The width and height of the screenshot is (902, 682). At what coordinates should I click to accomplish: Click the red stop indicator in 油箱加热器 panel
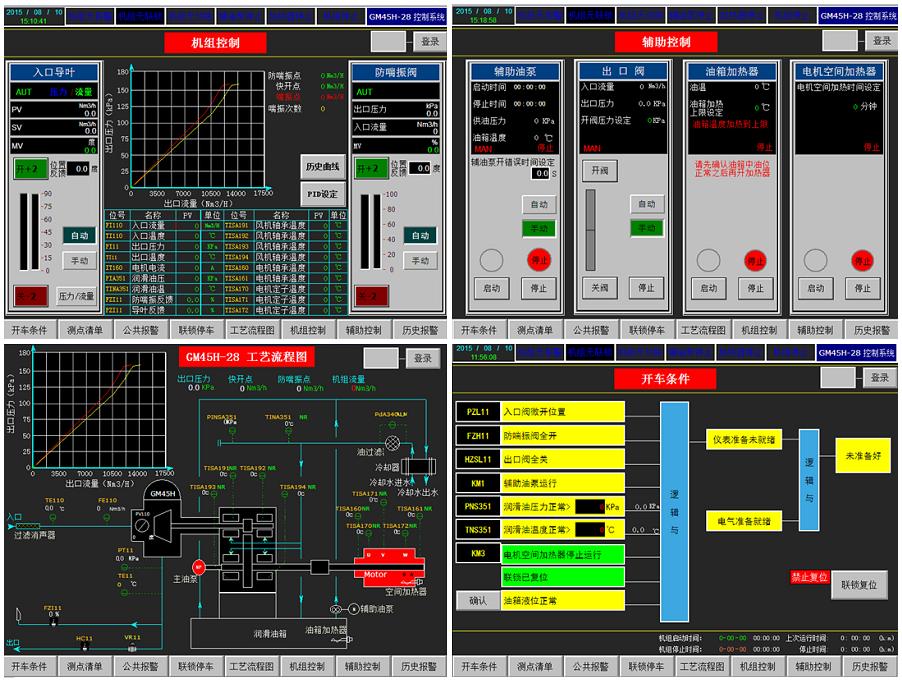pos(753,260)
